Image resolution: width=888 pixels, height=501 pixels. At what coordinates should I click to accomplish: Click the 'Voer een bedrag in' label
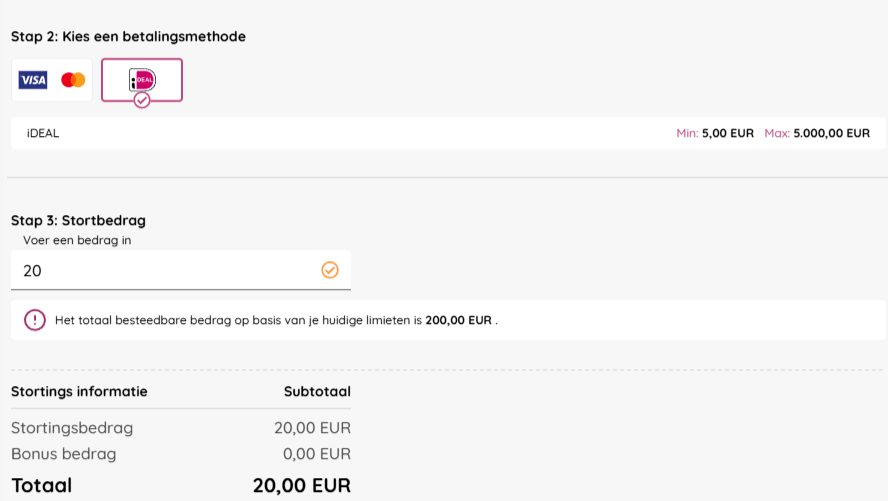[77, 240]
